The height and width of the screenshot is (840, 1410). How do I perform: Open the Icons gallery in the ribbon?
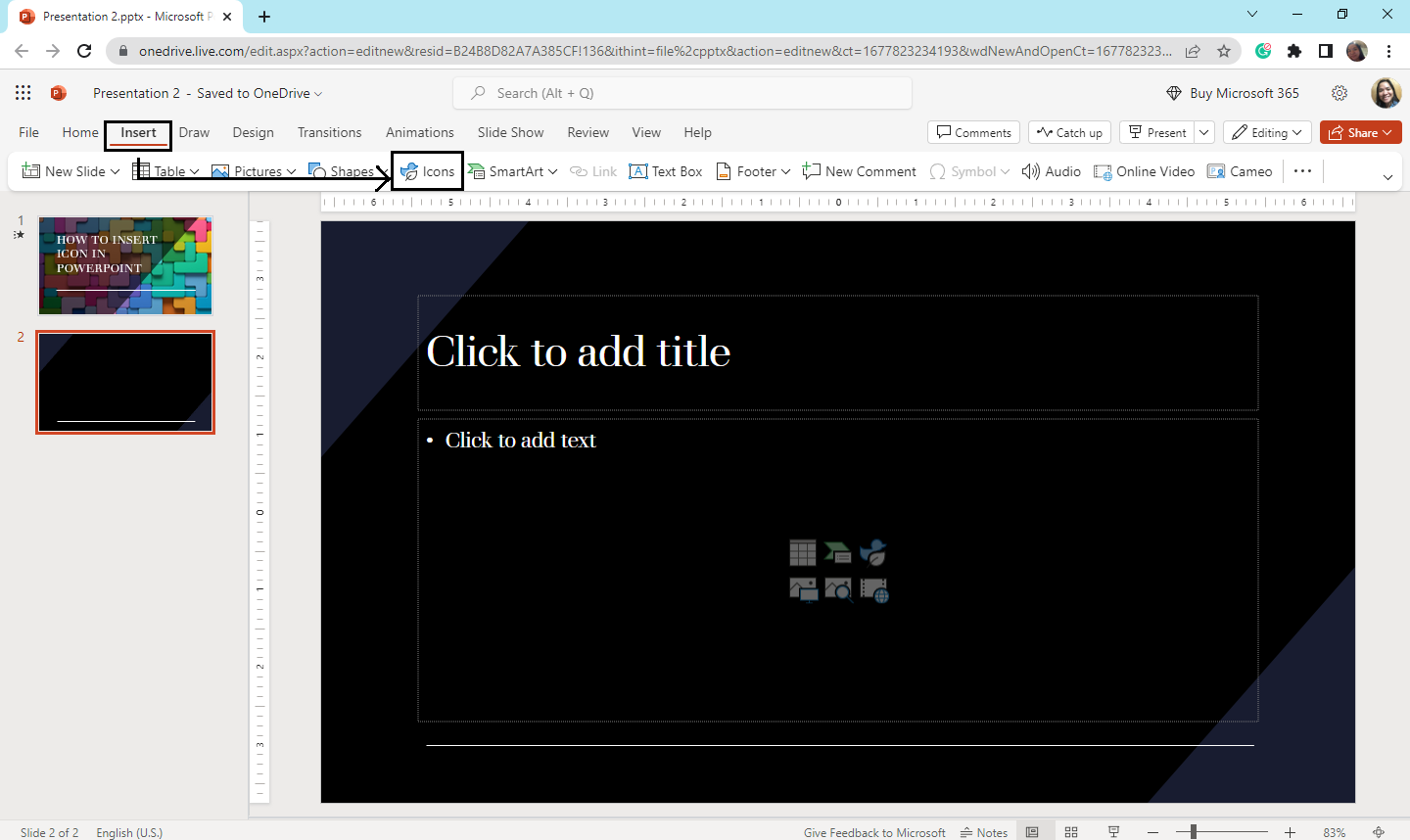(427, 170)
